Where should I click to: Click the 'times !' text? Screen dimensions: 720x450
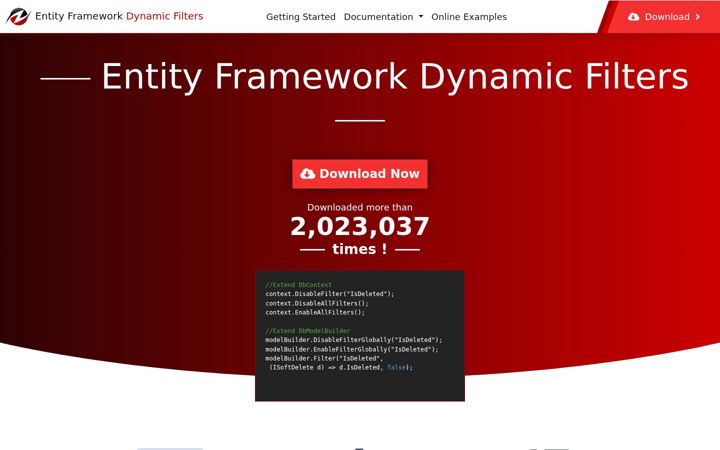pyautogui.click(x=360, y=249)
